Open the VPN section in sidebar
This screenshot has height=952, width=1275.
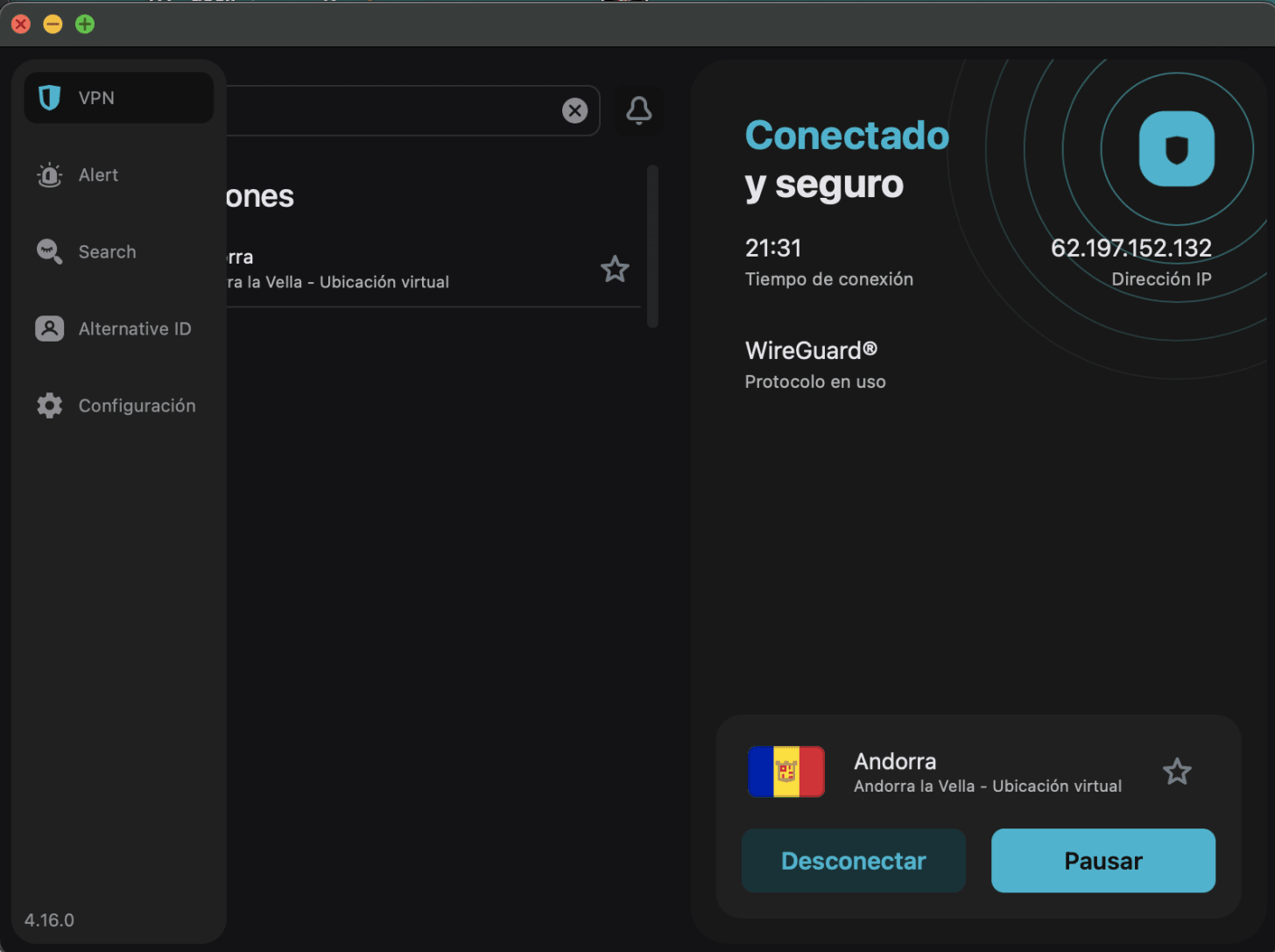pos(118,98)
